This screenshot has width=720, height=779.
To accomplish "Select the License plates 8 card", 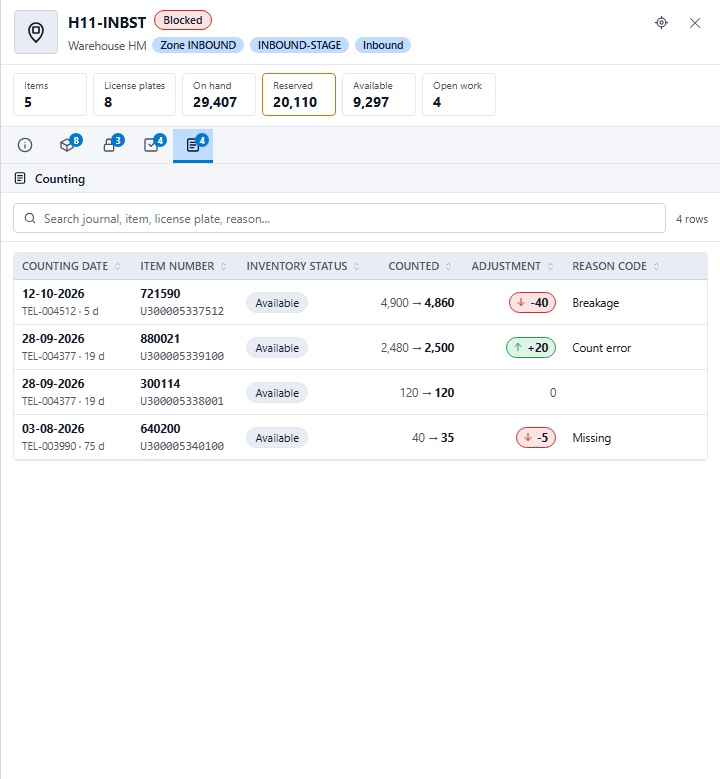I will [134, 94].
